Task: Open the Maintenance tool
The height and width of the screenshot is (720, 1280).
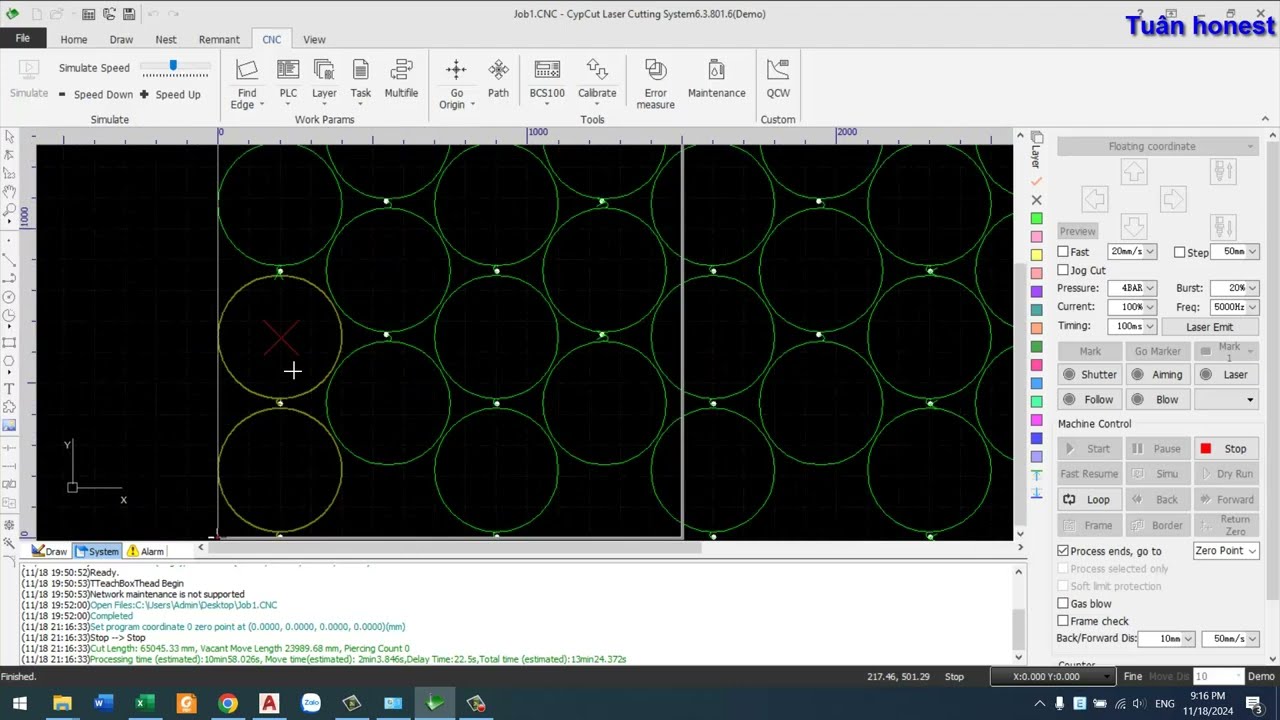Action: click(x=716, y=80)
